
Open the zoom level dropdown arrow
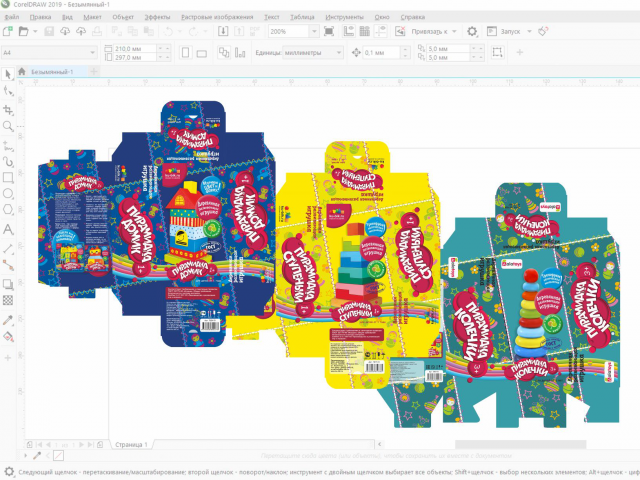point(314,31)
